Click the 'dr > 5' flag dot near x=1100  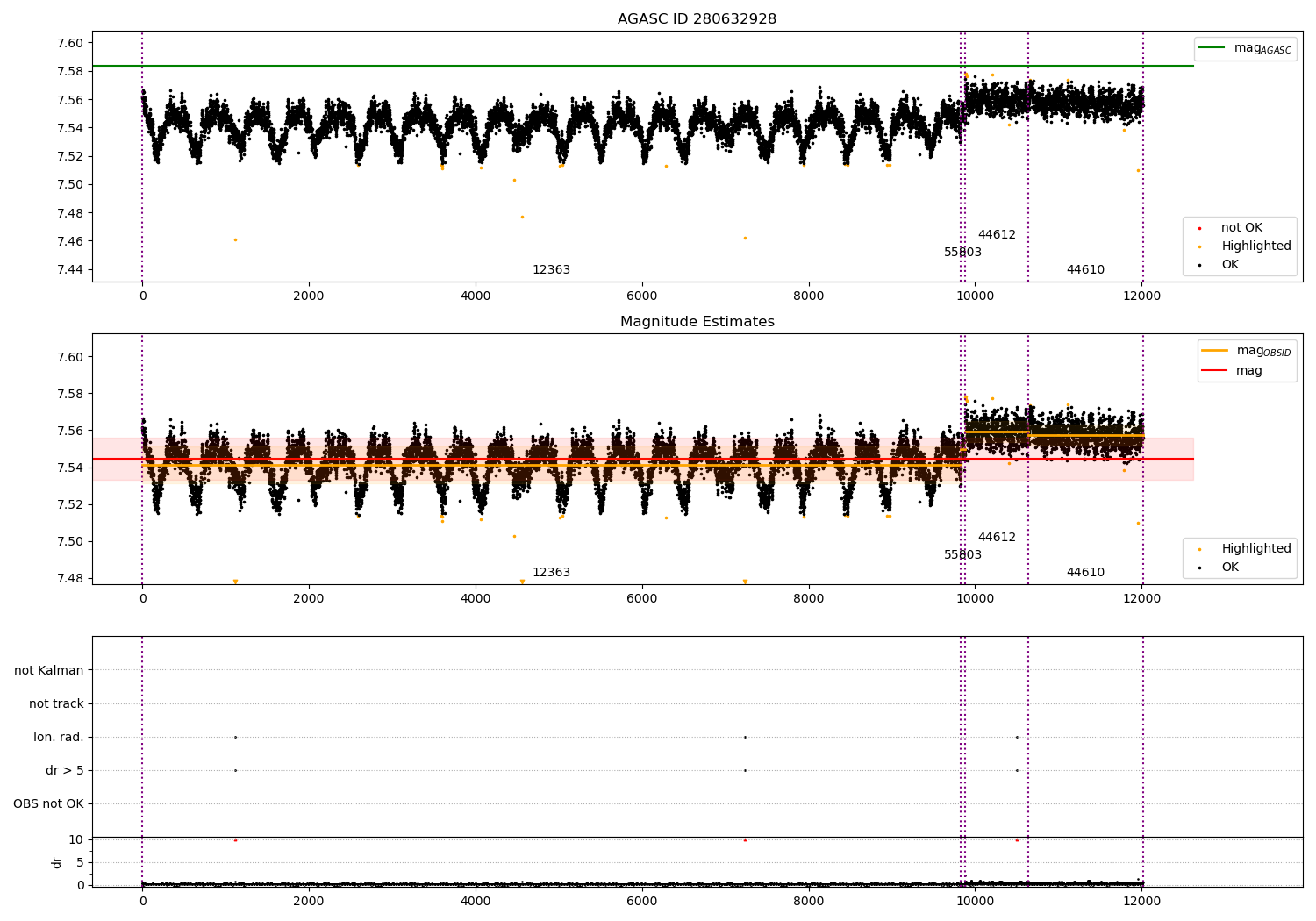coord(235,770)
